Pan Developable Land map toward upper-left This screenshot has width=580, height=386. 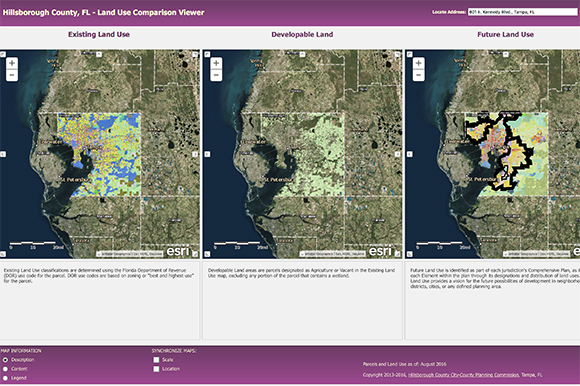tap(207, 54)
